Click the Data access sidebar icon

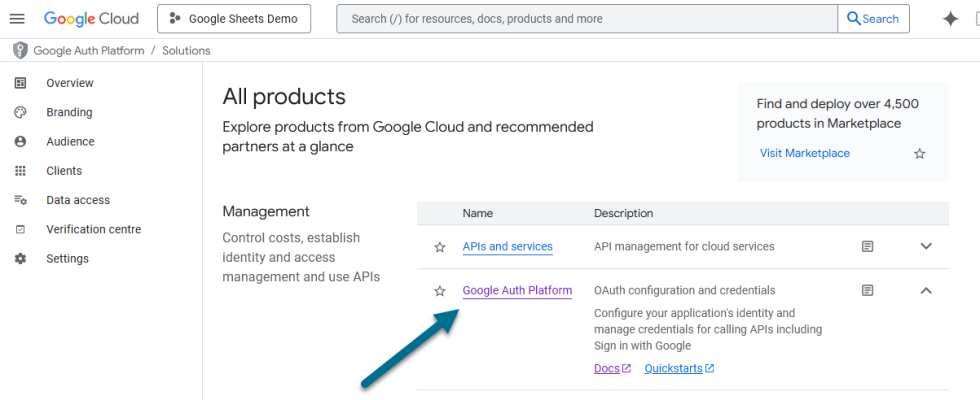click(x=20, y=200)
